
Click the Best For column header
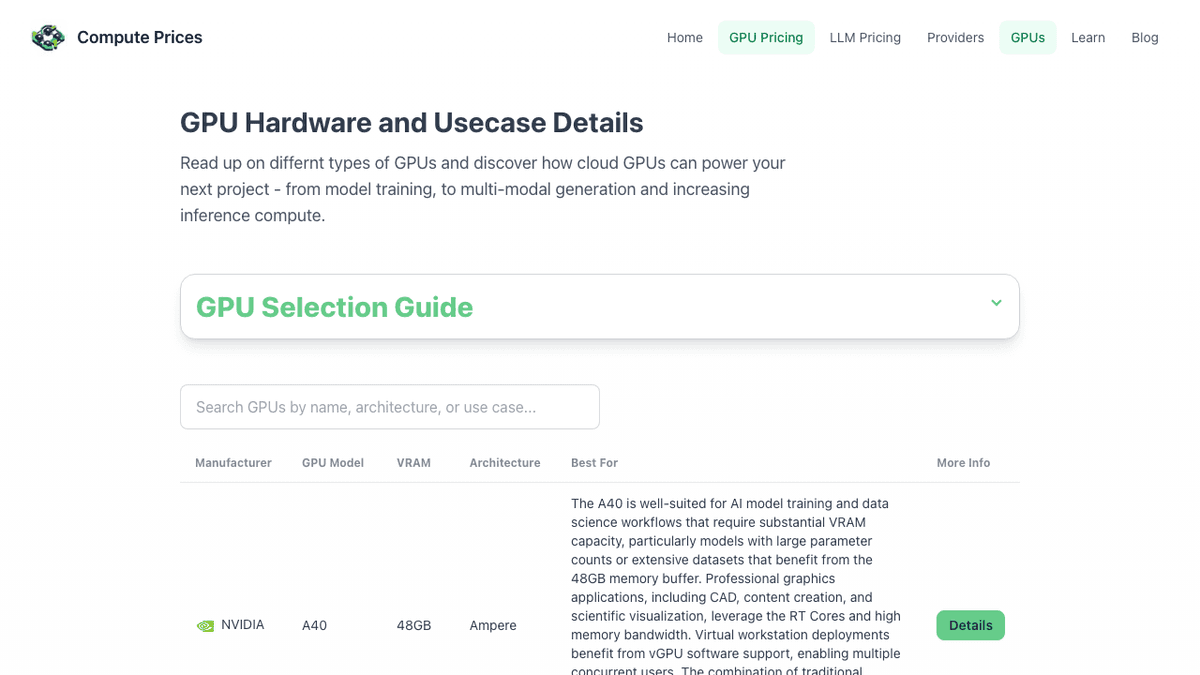(594, 463)
